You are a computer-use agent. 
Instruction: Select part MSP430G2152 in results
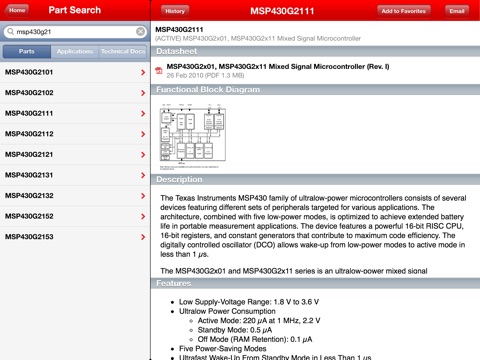pyautogui.click(x=75, y=216)
